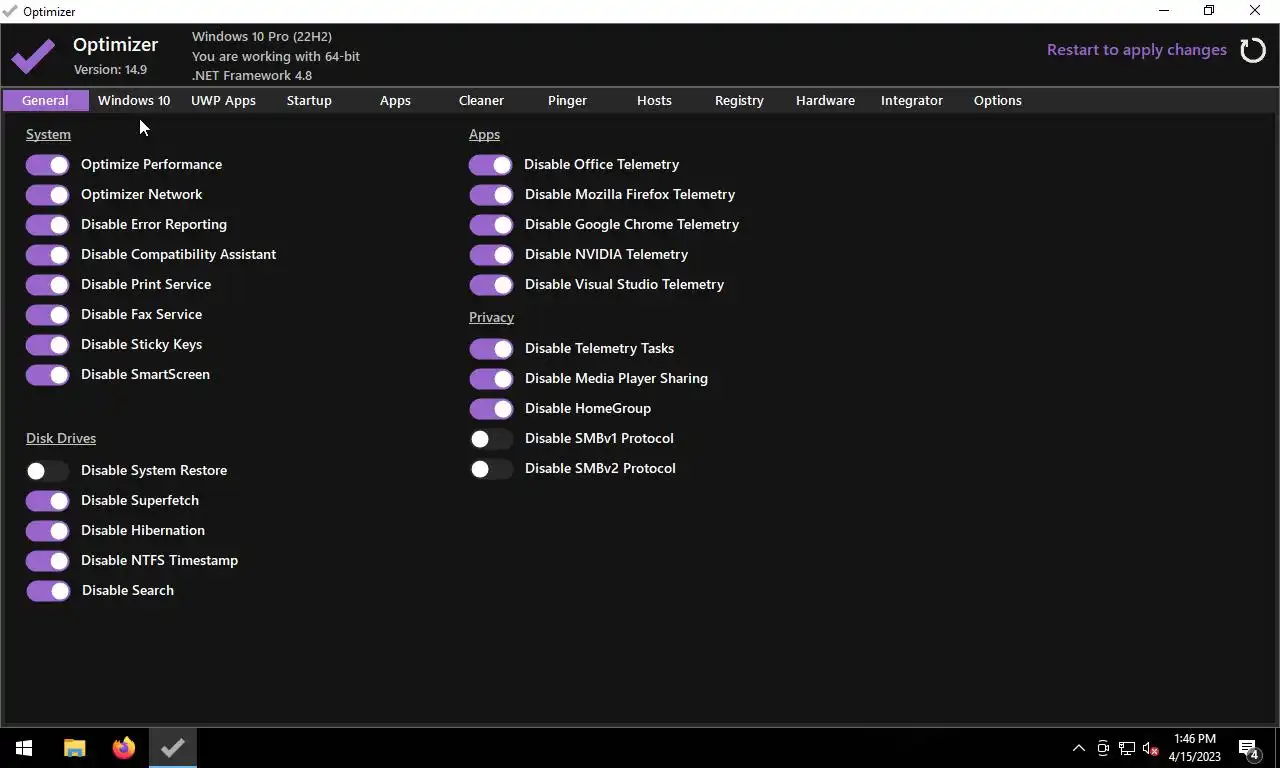1280x768 pixels.
Task: Toggle Disable SmartScreen switch
Action: pyautogui.click(x=48, y=375)
